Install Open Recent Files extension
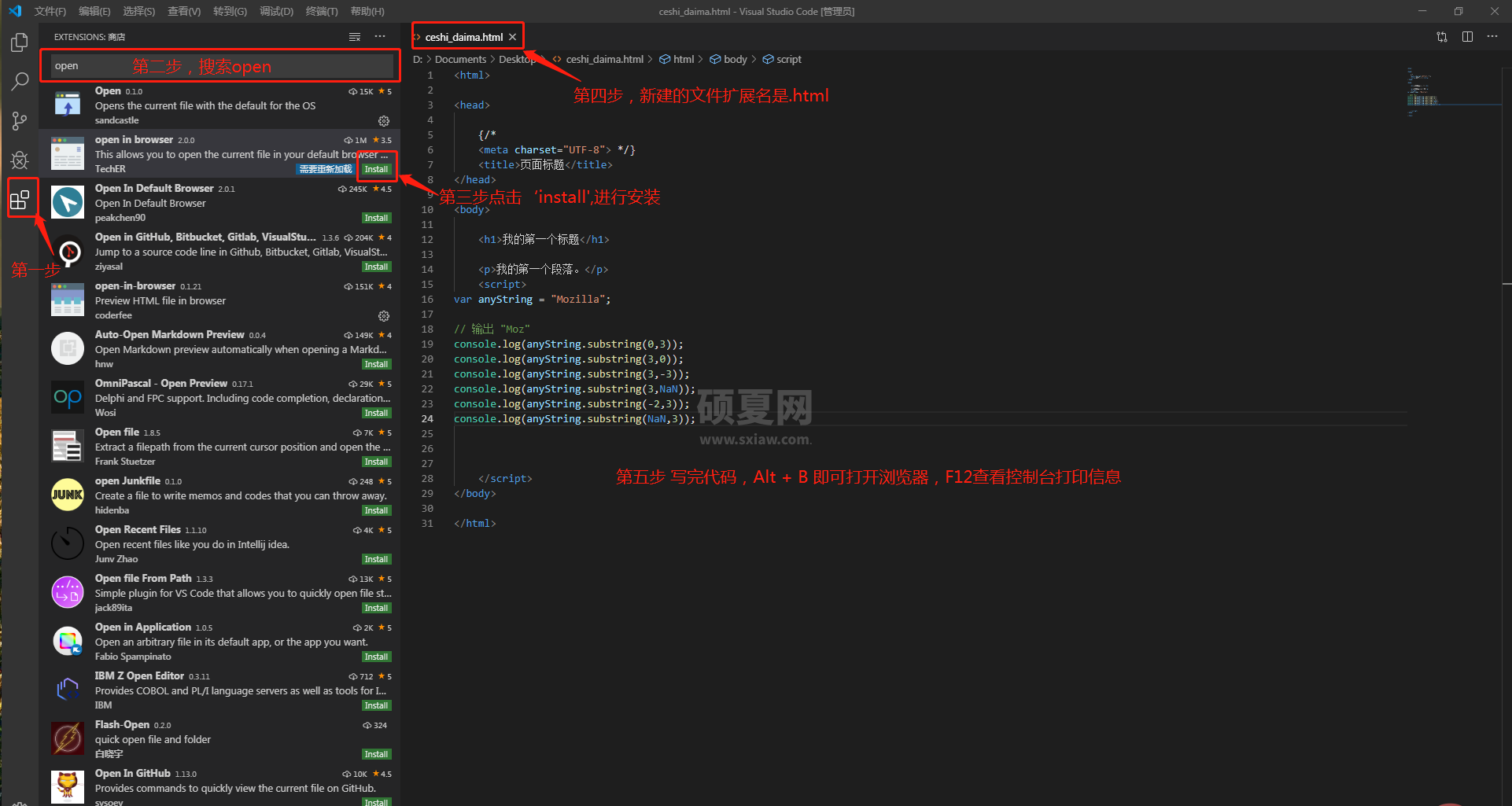 tap(376, 559)
